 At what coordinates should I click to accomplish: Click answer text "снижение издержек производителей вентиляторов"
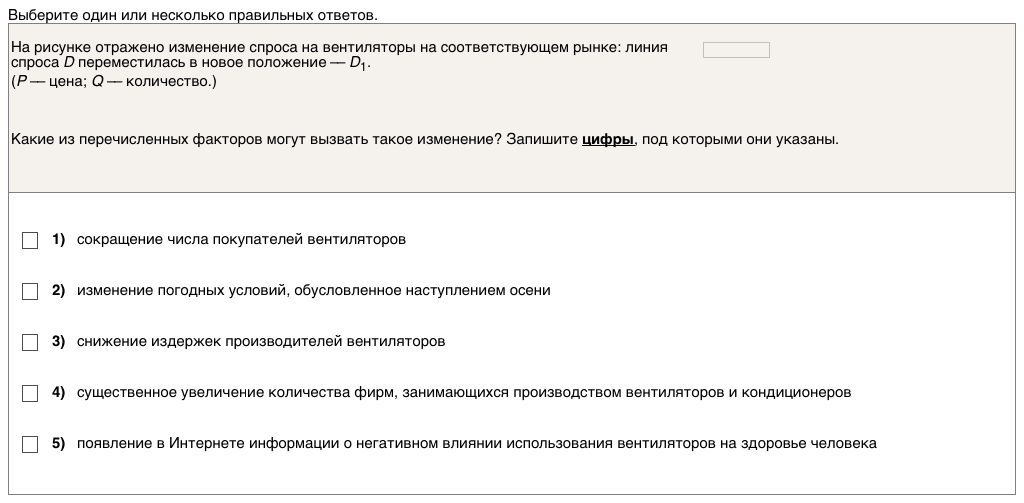[260, 341]
